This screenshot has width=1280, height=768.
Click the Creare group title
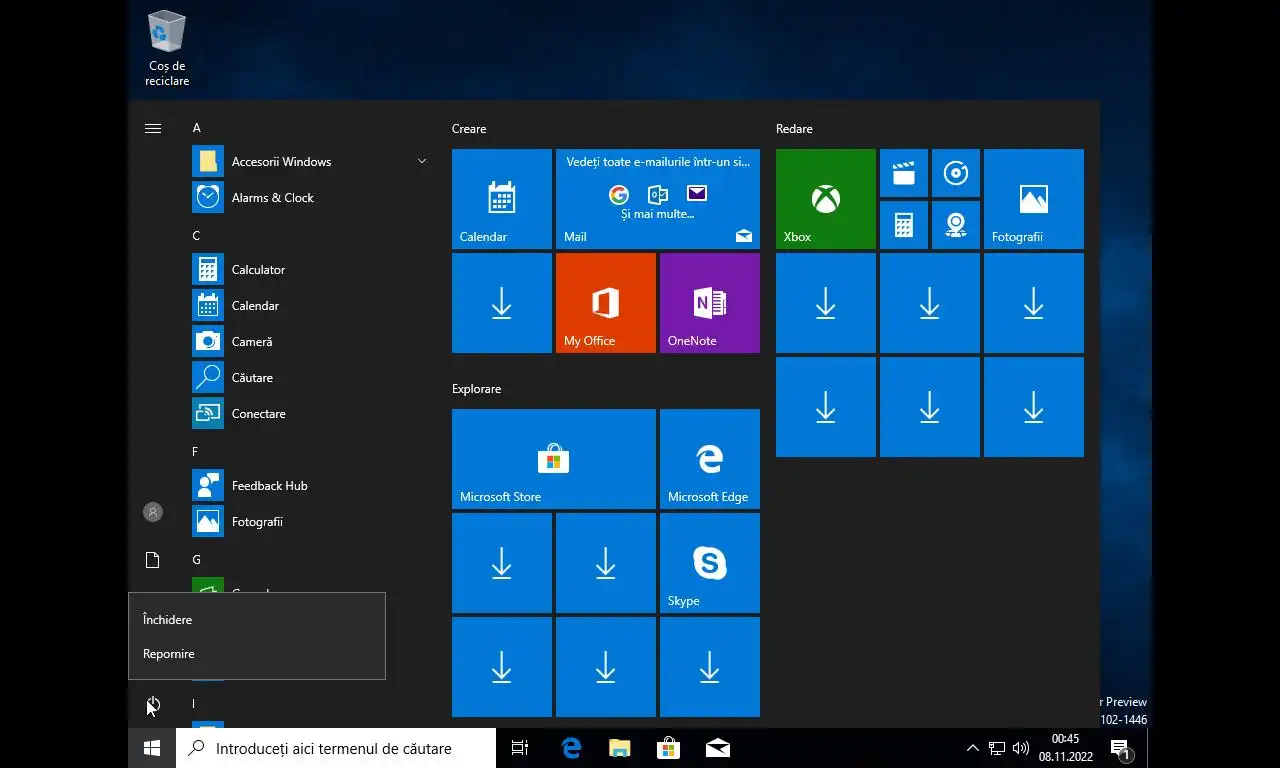point(469,129)
